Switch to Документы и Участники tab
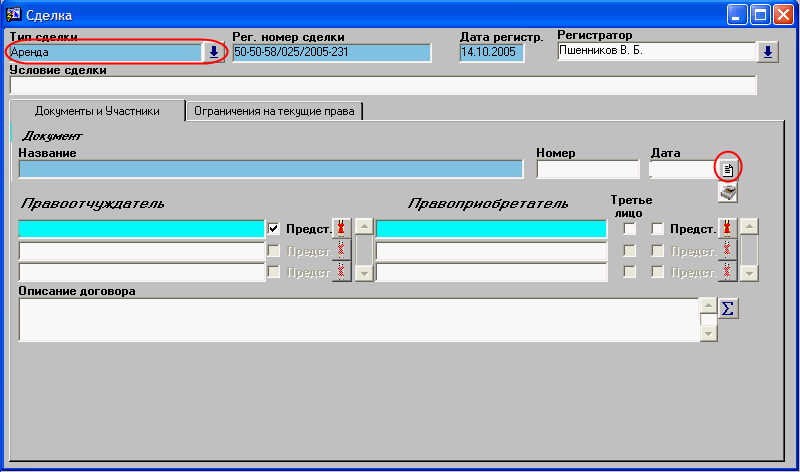800x472 pixels. (x=97, y=111)
